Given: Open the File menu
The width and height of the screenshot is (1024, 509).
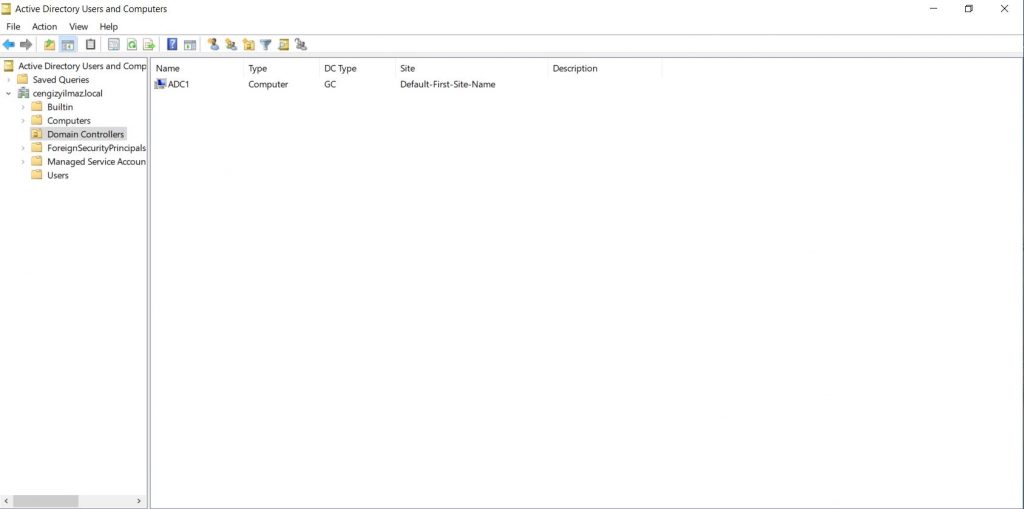Looking at the screenshot, I should point(13,27).
